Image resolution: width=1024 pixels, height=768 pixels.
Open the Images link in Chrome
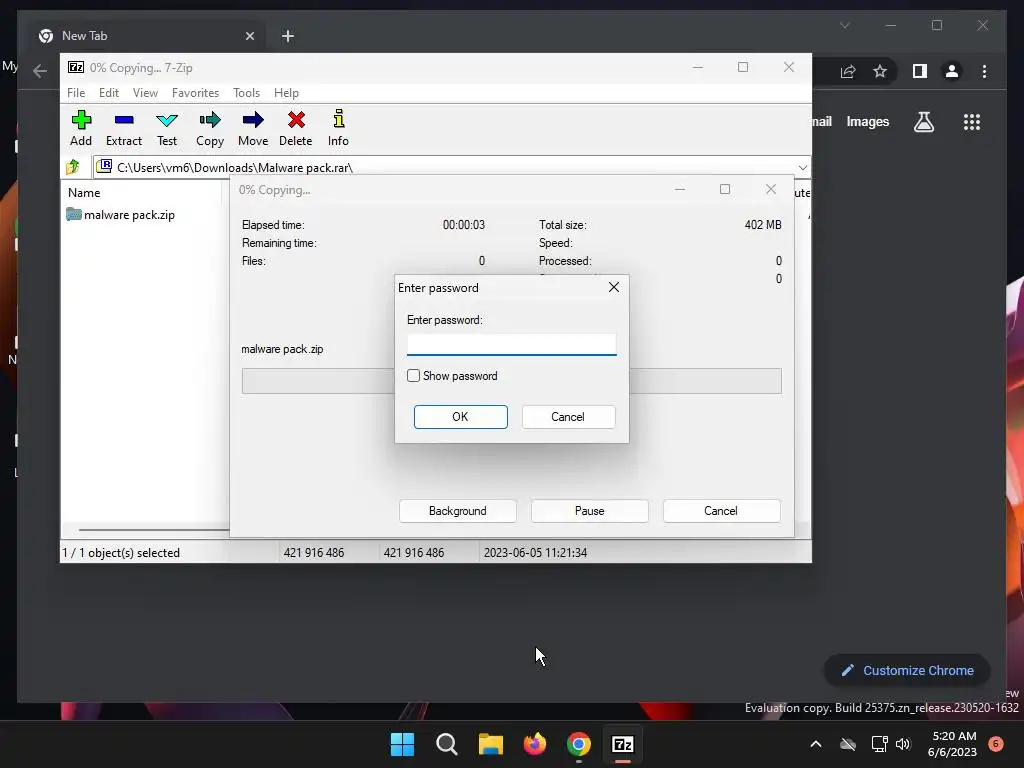867,121
